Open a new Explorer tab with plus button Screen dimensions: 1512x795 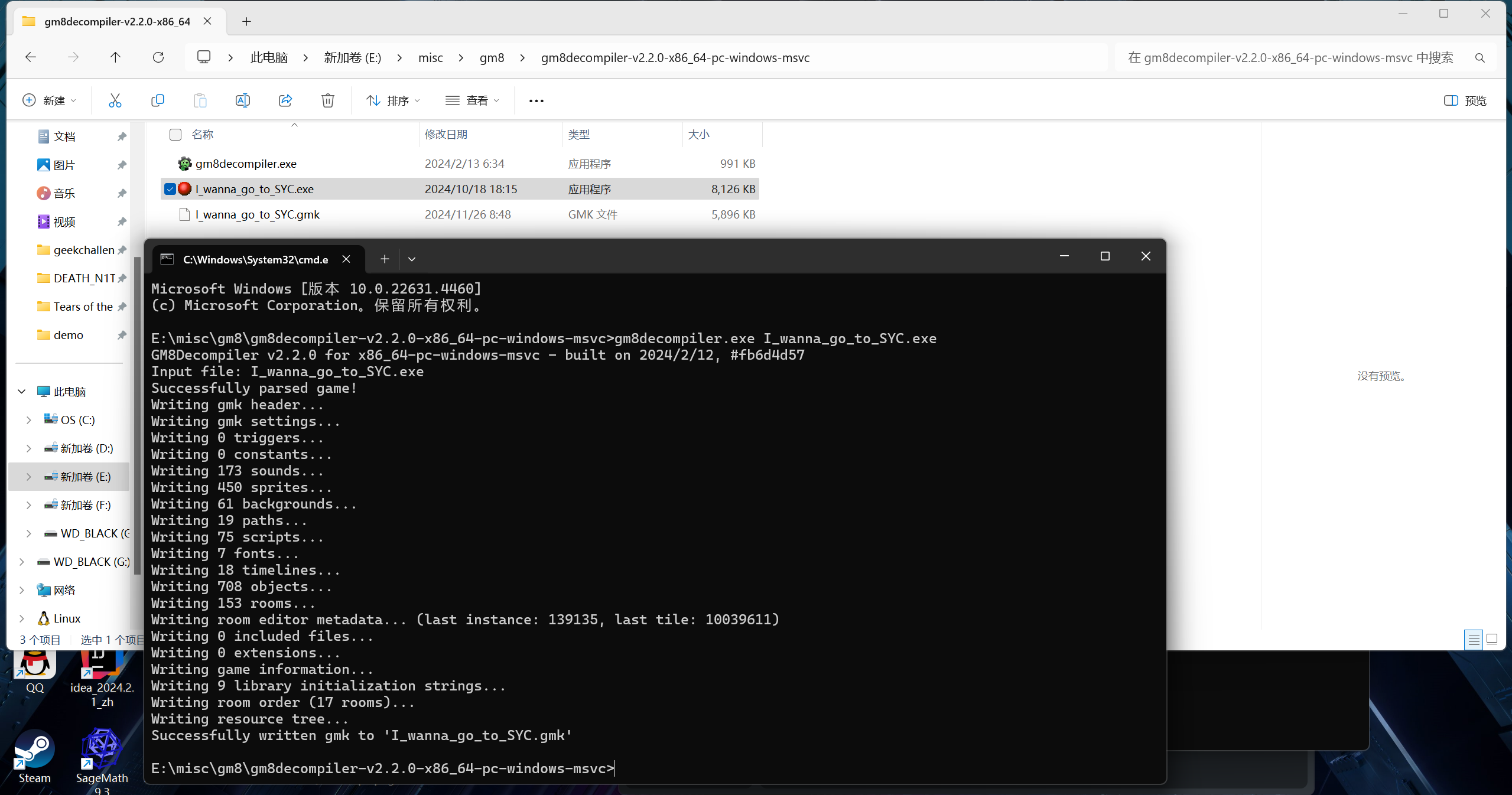point(246,22)
